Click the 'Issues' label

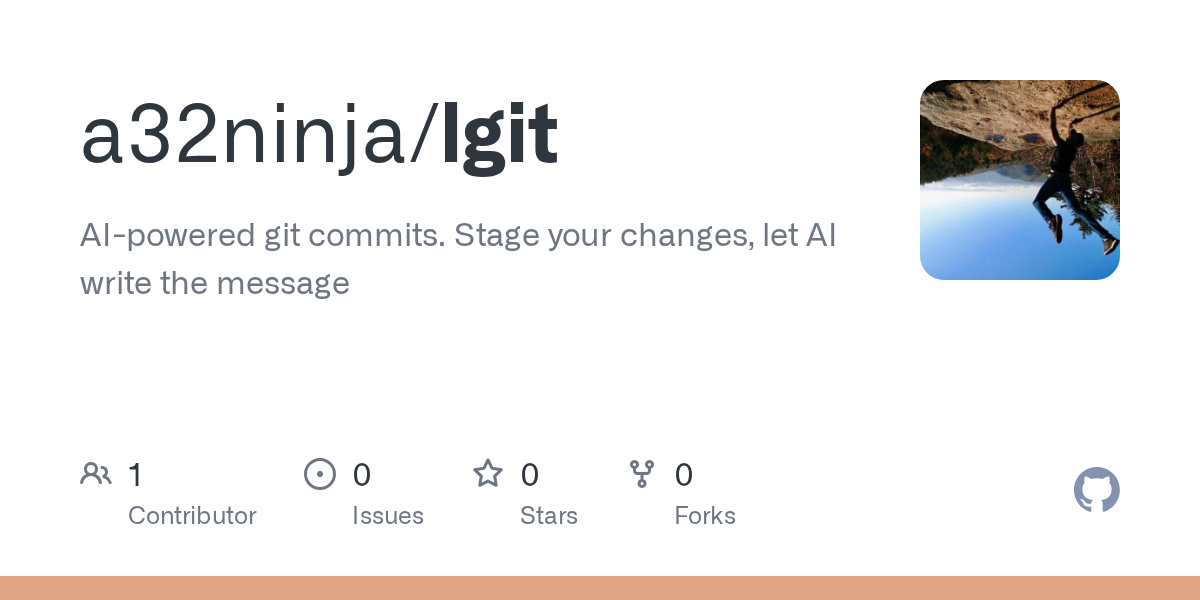tap(388, 516)
